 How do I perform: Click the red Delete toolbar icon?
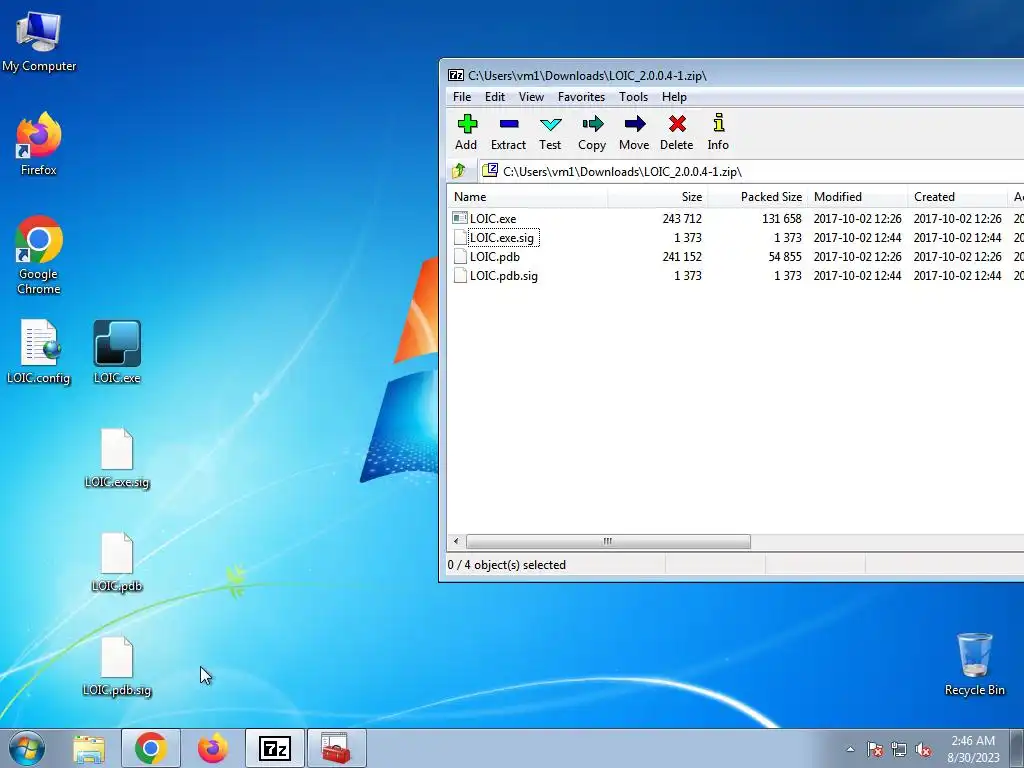pyautogui.click(x=677, y=132)
